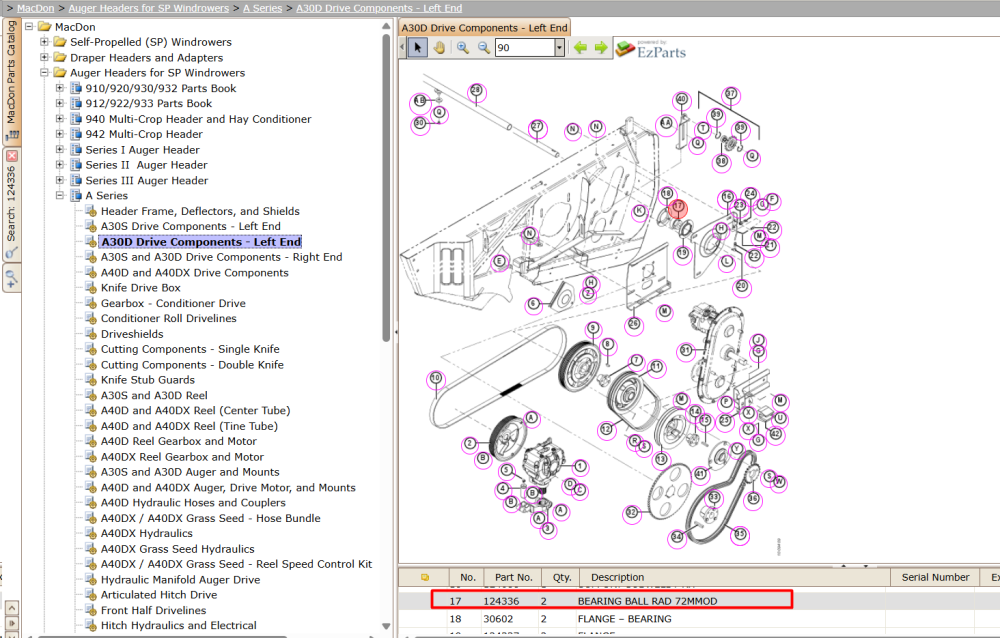Expand Draper Headers and Adapters node
The height and width of the screenshot is (638, 1000).
44,57
